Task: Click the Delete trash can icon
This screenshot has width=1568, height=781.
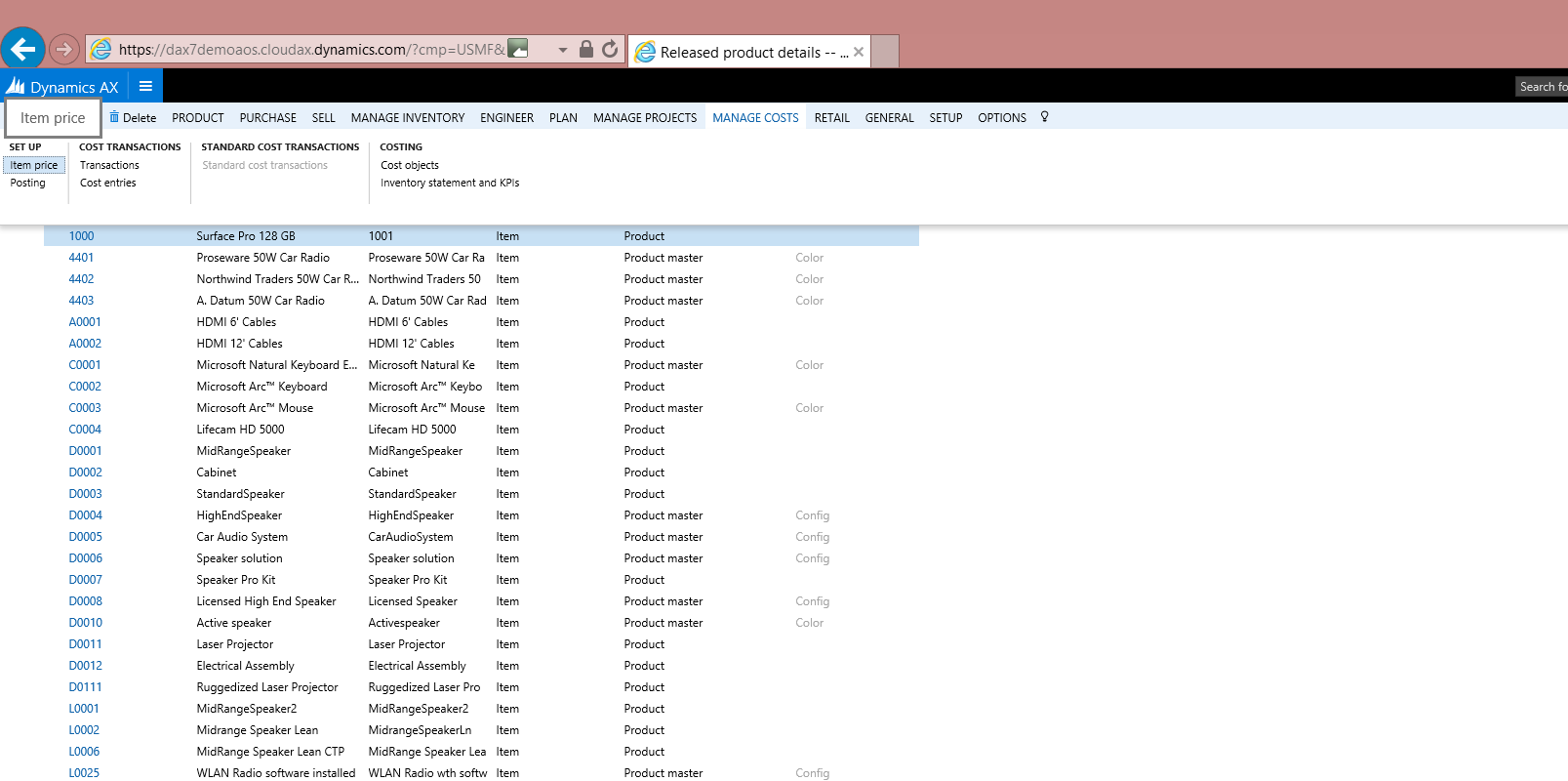Action: click(x=114, y=117)
